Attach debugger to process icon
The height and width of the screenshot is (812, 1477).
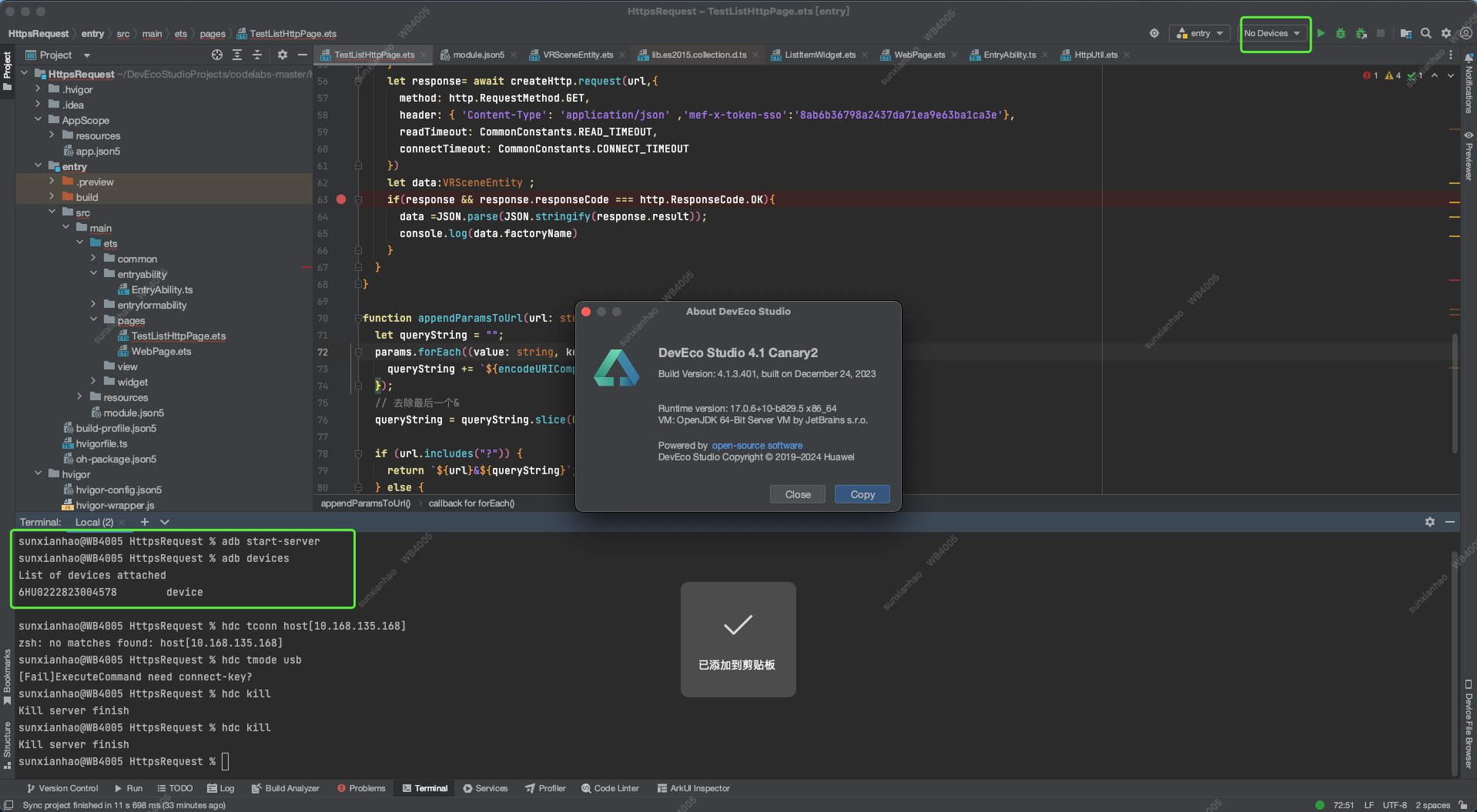pos(1361,33)
